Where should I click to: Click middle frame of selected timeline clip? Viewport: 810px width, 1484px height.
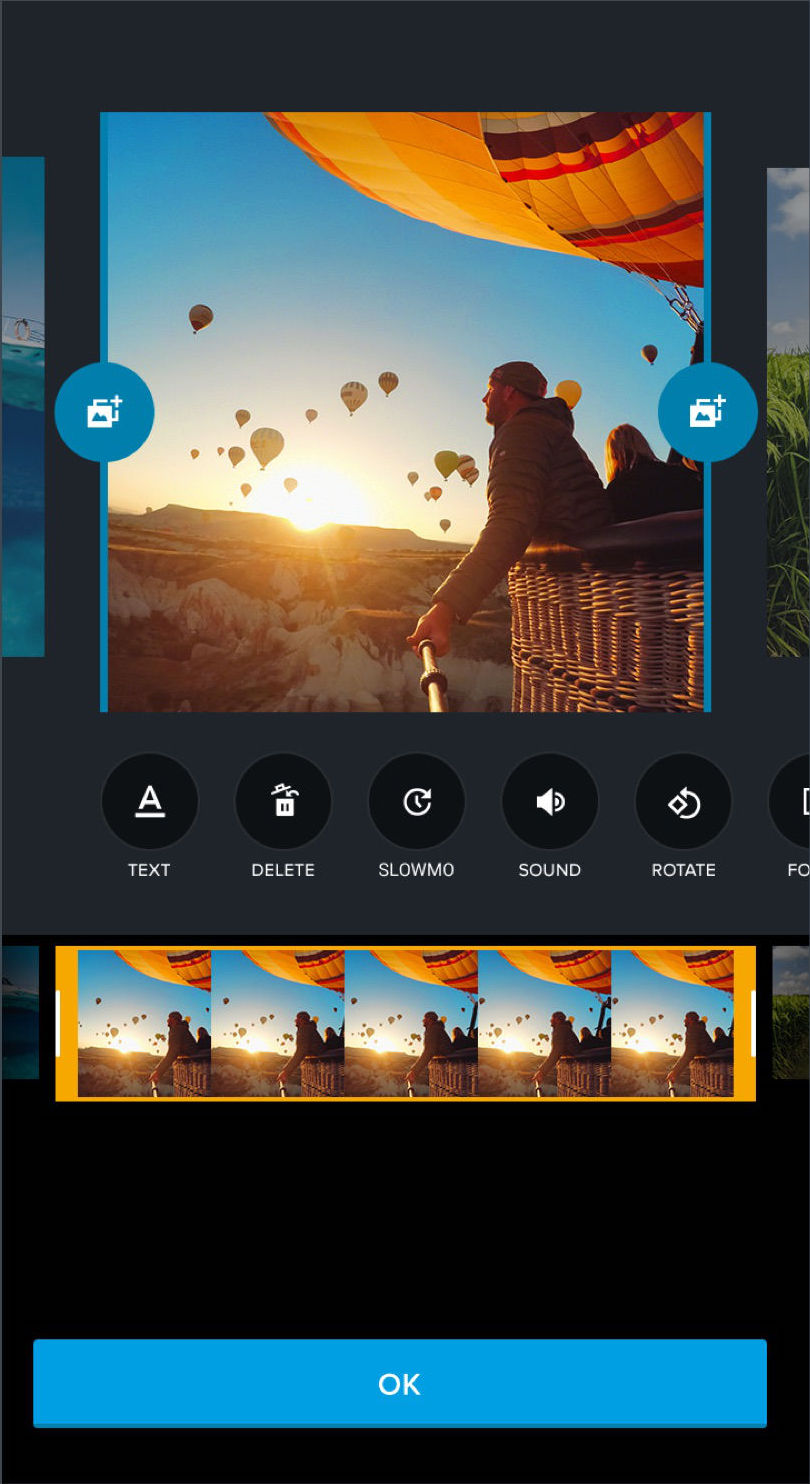(x=411, y=1023)
